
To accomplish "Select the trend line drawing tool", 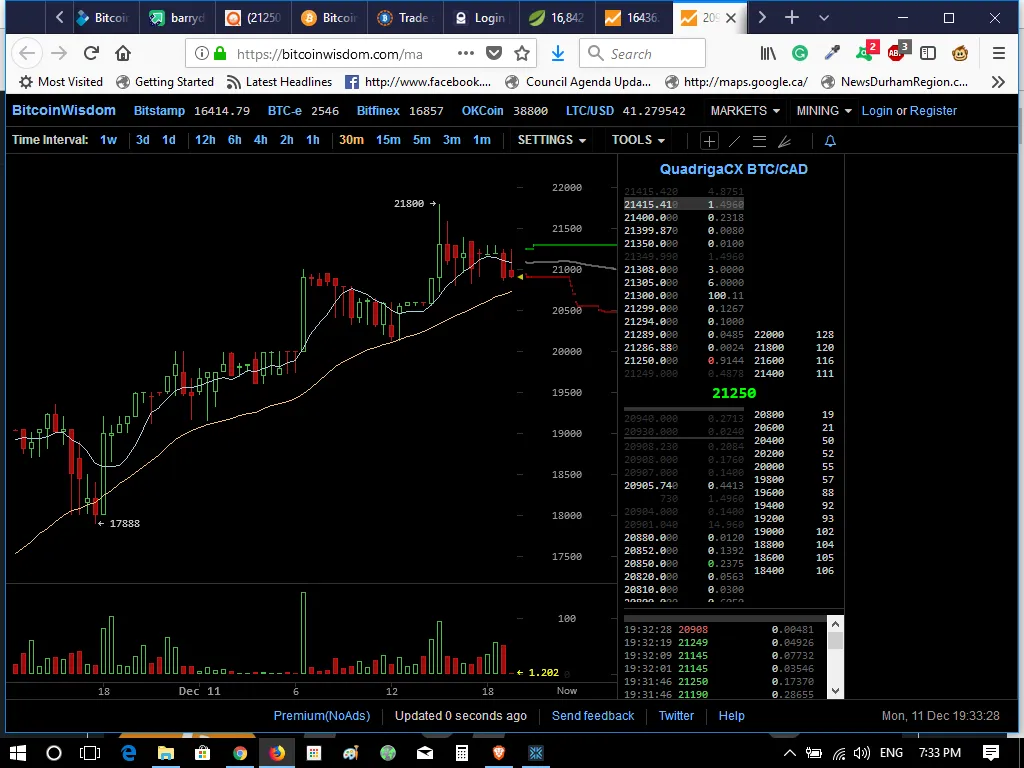I will (735, 140).
